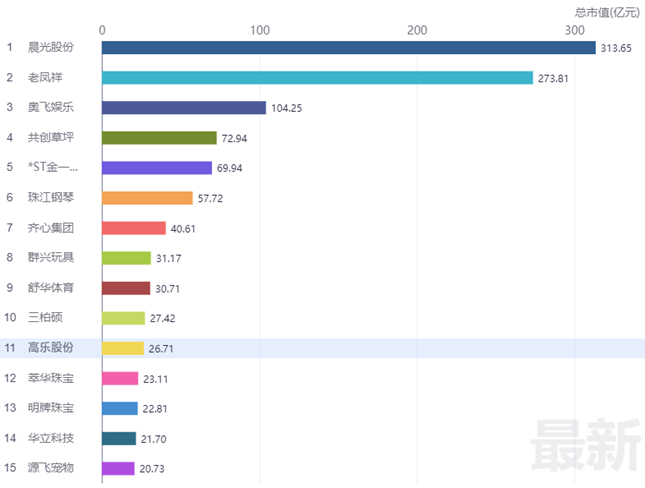Select the 舒华体育 company label
Viewport: 645px width, 488px height.
51,288
